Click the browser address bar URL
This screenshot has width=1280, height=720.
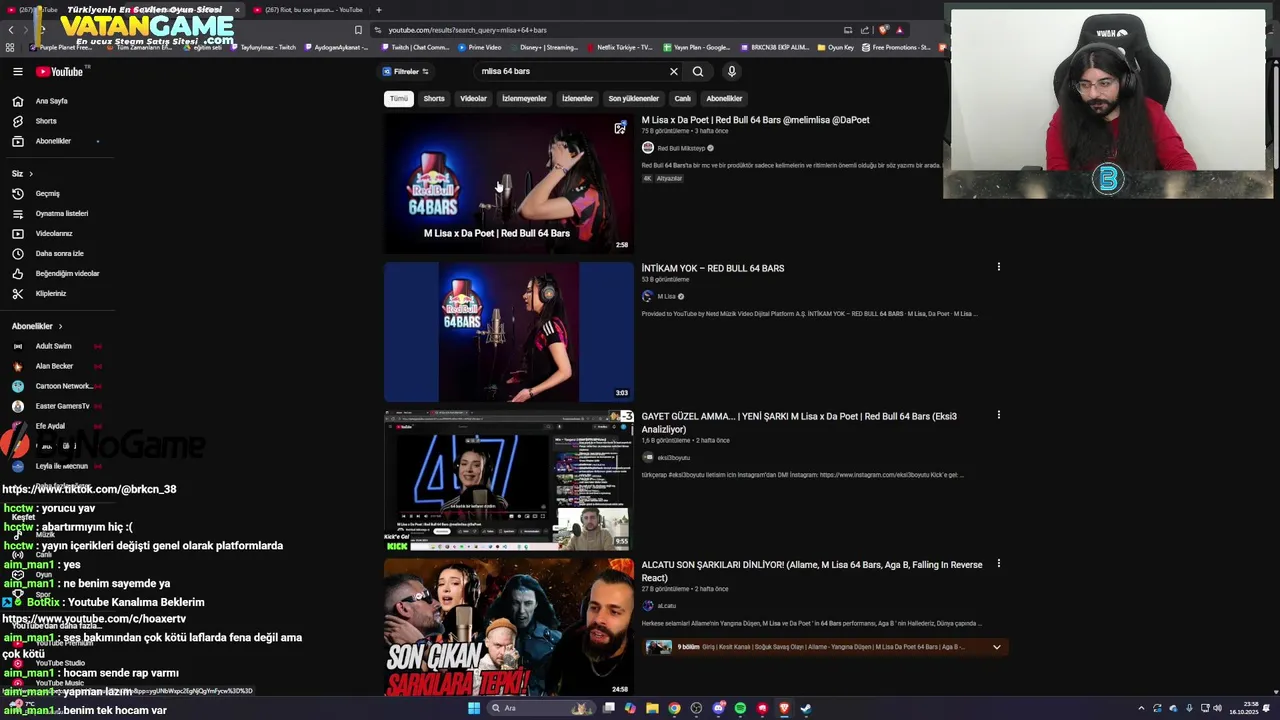467,30
